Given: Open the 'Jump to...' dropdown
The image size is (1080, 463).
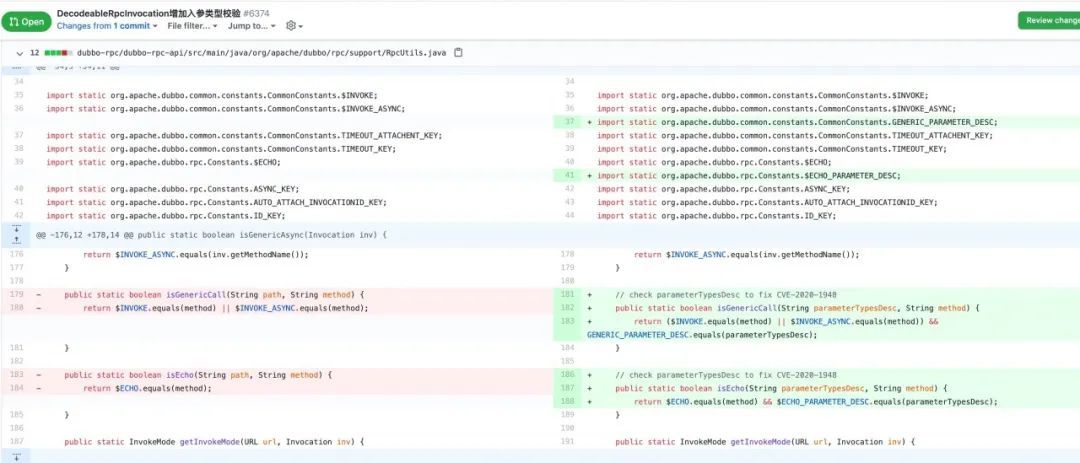Looking at the screenshot, I should (x=250, y=26).
